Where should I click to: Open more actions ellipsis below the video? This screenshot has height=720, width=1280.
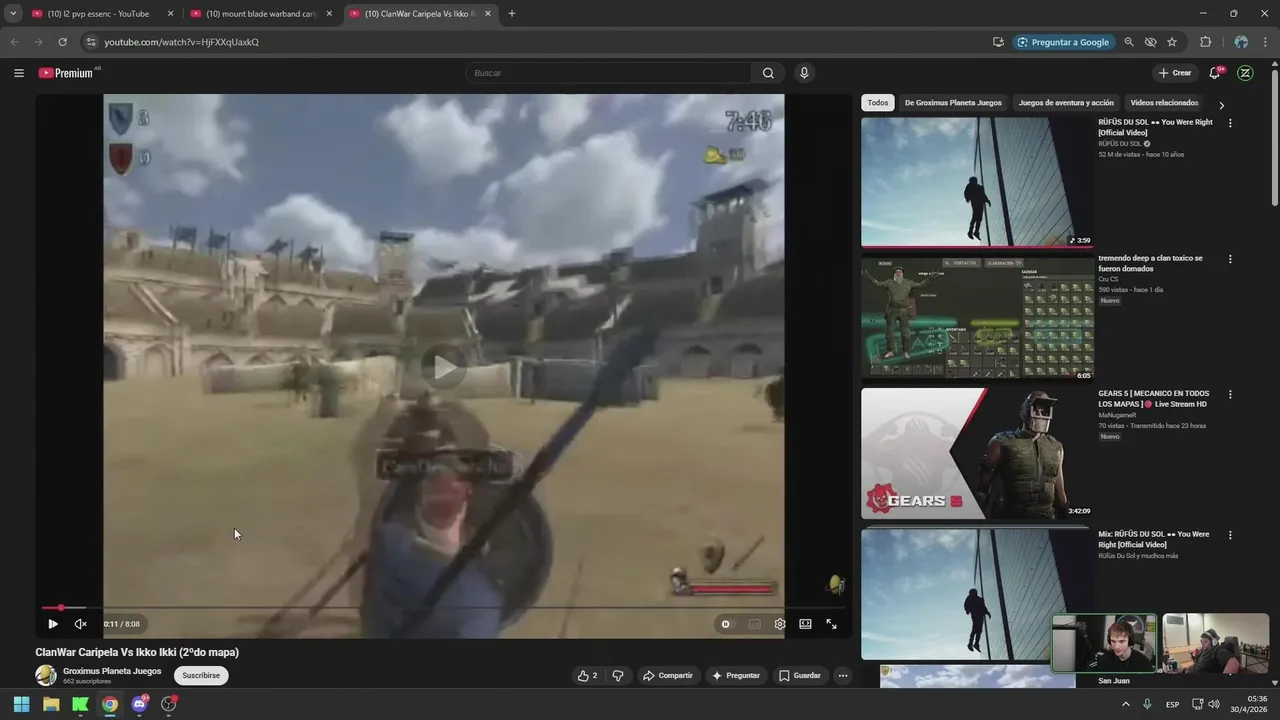[843, 676]
